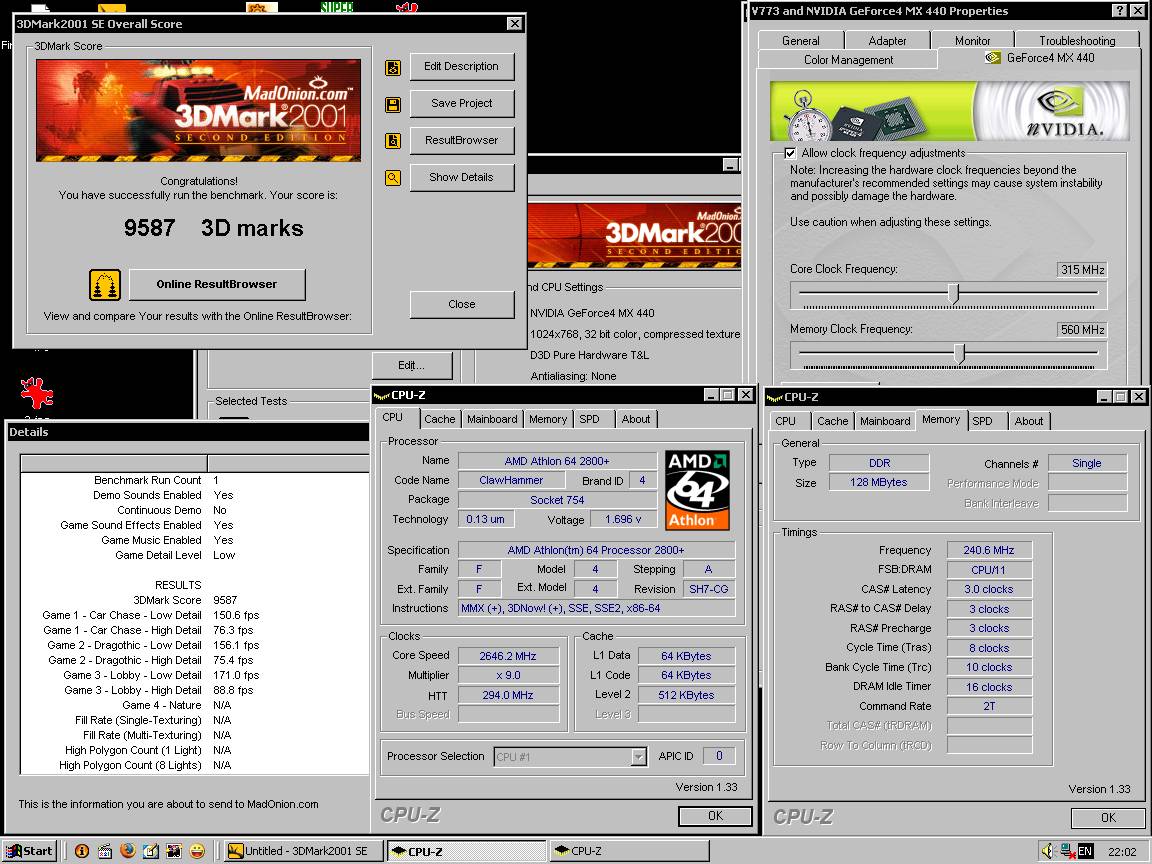
Task: Click the Show Details button
Action: (x=461, y=177)
